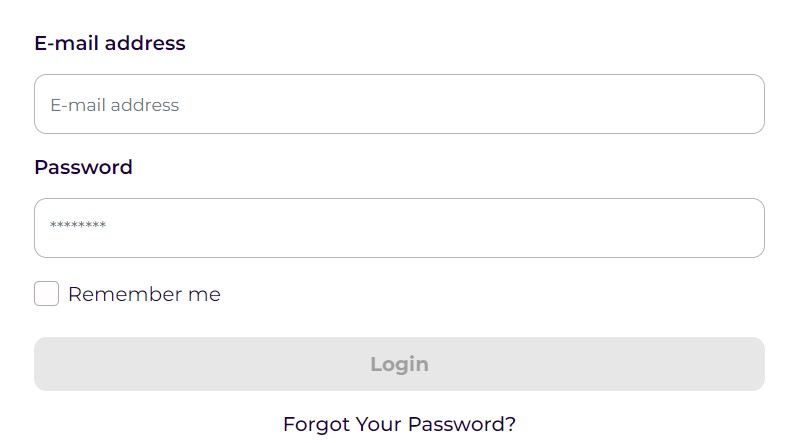Select the field showing asterisks placeholder

pyautogui.click(x=399, y=228)
